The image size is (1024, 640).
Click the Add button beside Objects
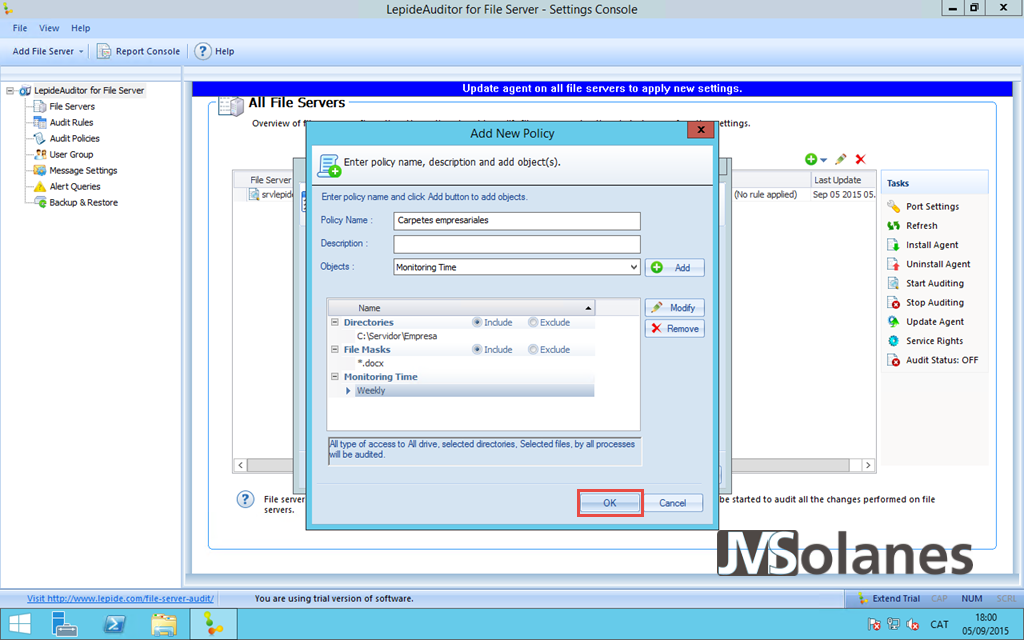pos(675,268)
